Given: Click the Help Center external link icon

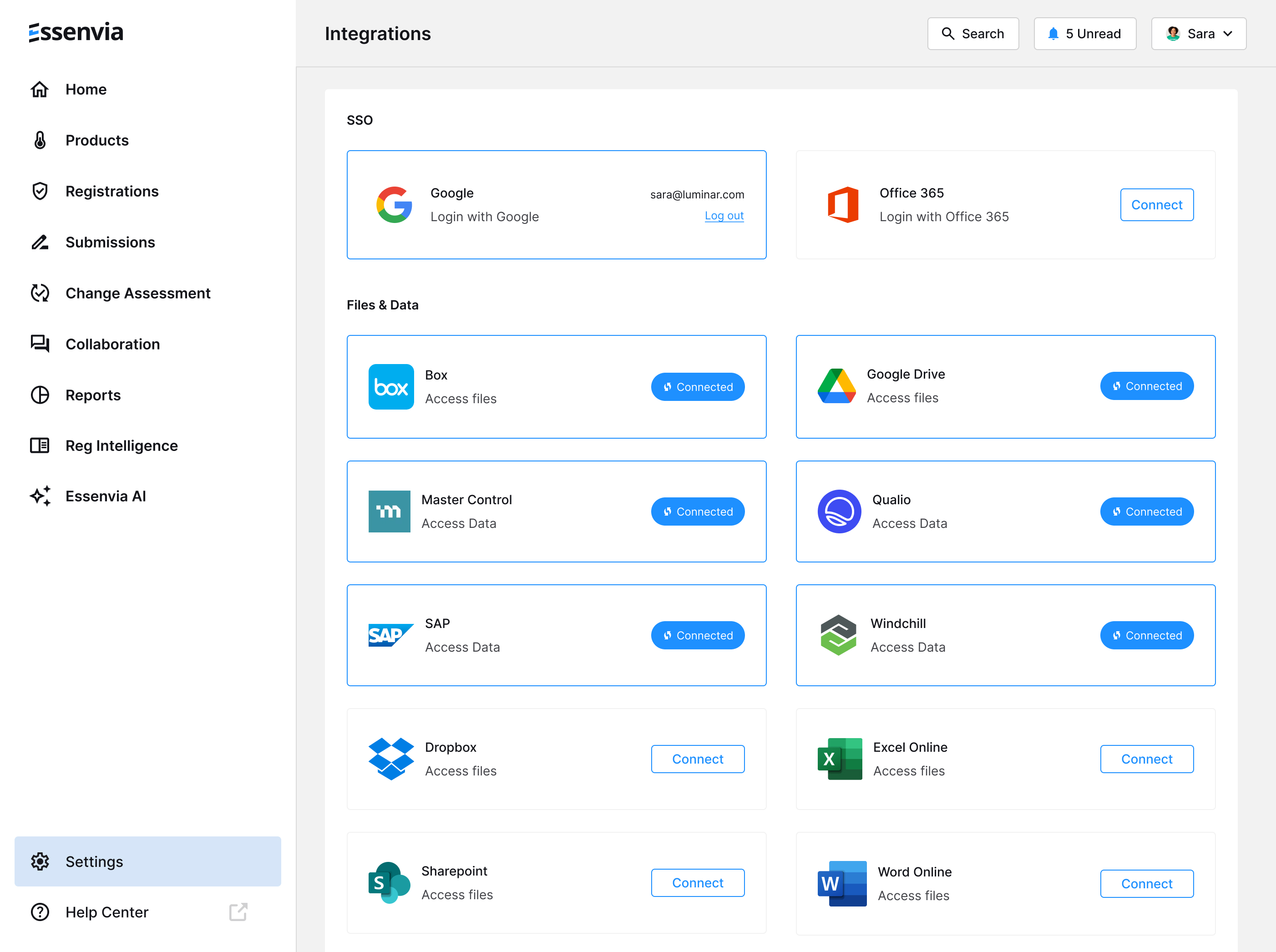Looking at the screenshot, I should pos(238,912).
